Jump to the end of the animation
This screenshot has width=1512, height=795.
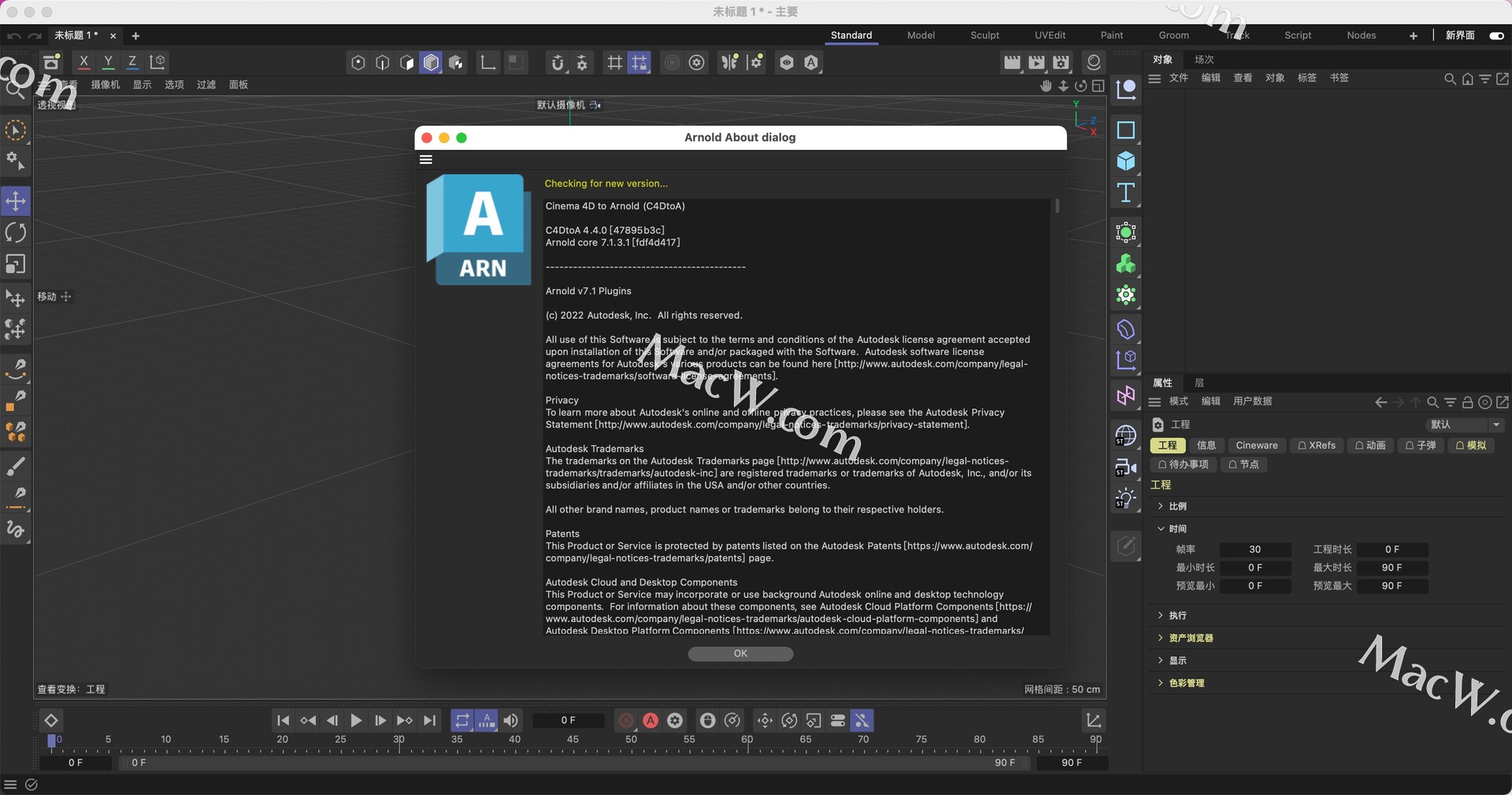coord(429,720)
